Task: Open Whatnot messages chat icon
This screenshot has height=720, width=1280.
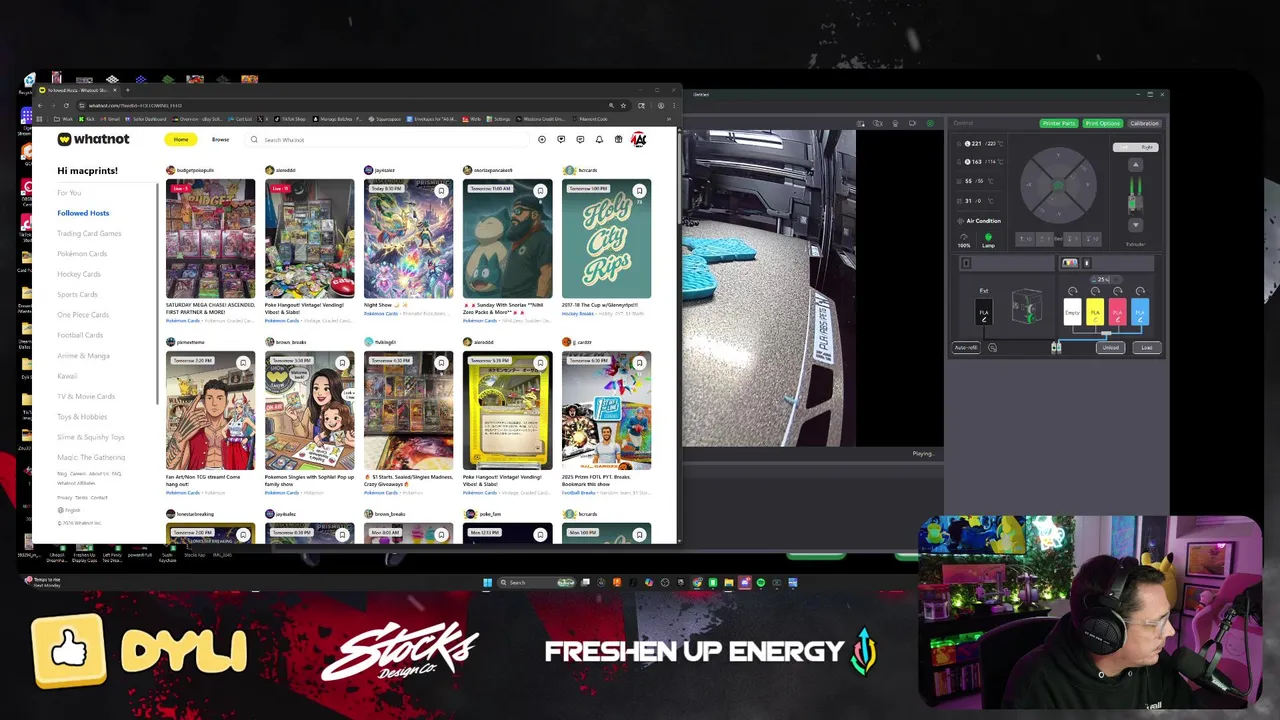Action: [x=580, y=140]
